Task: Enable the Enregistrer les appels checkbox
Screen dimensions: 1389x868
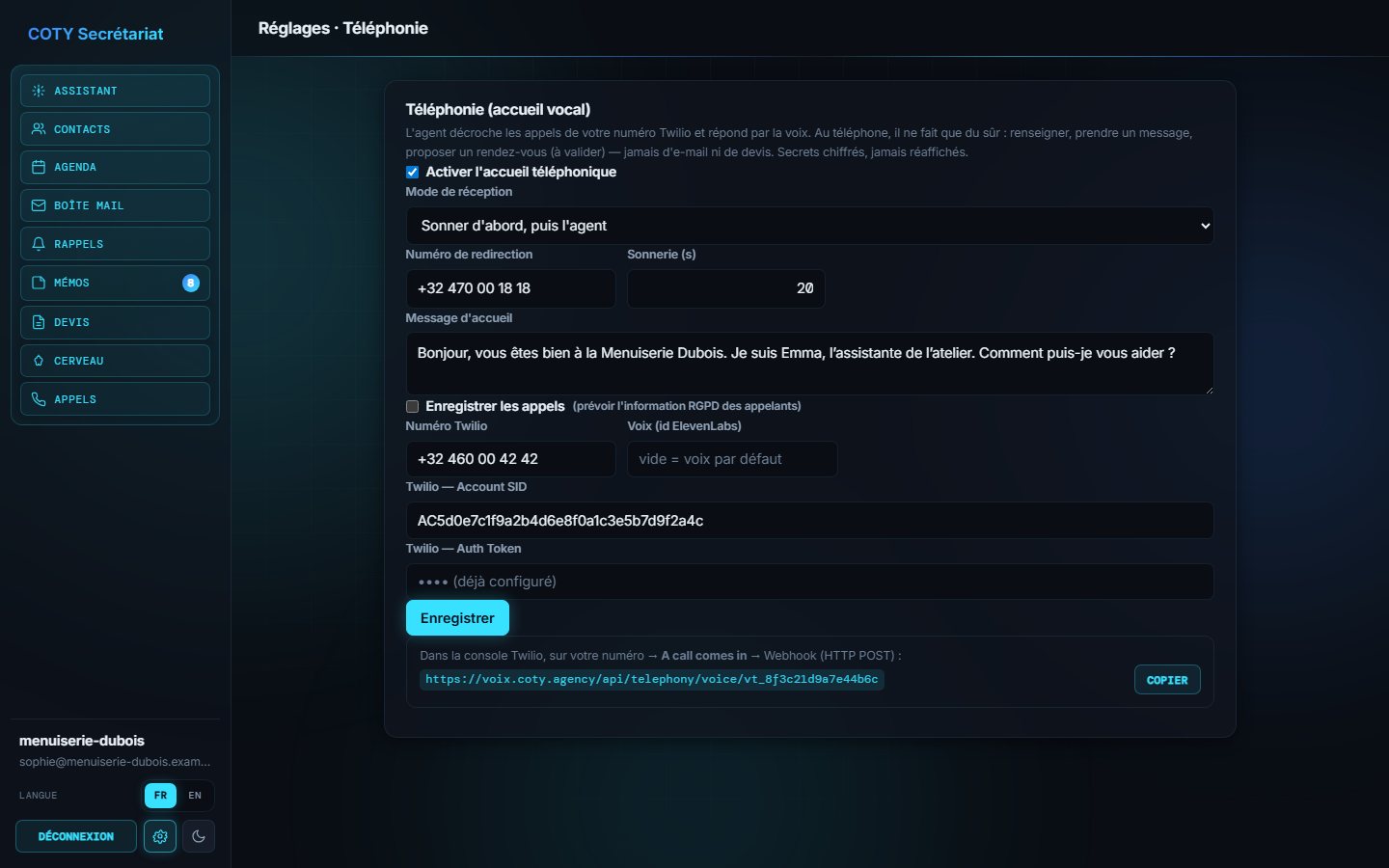Action: pos(412,406)
